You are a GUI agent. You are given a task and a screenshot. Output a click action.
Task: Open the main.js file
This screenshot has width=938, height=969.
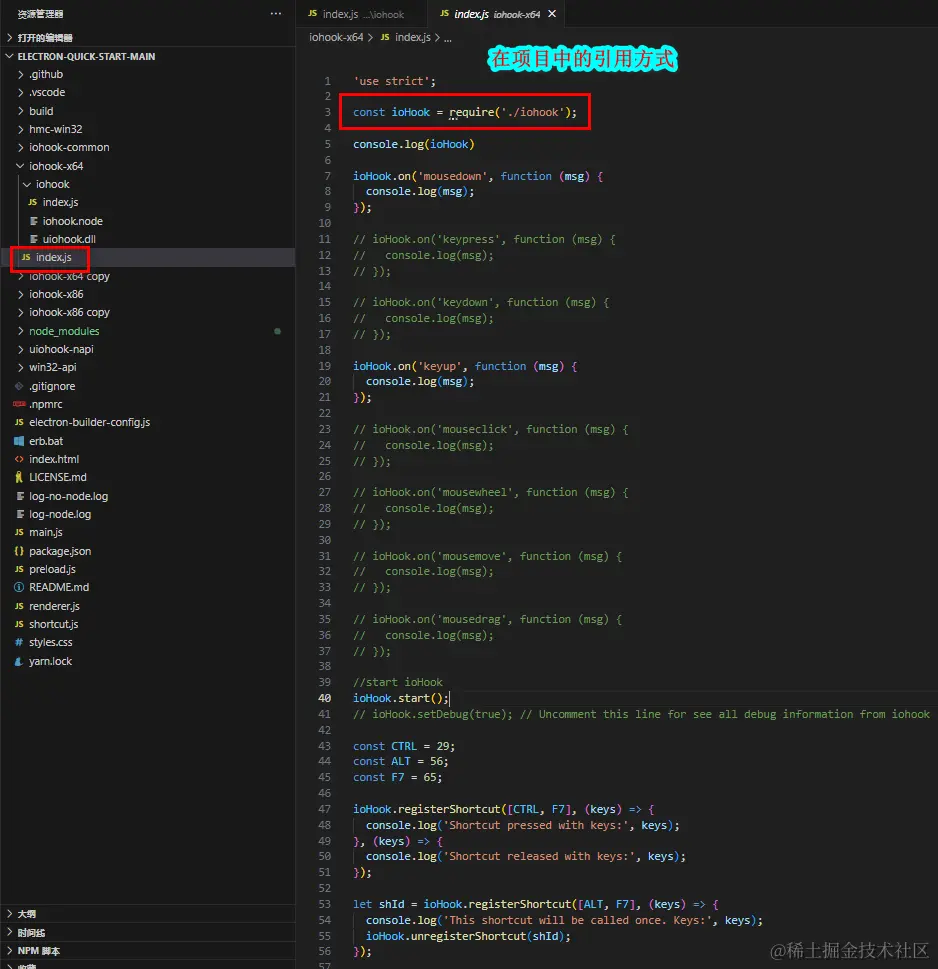tap(148, 532)
